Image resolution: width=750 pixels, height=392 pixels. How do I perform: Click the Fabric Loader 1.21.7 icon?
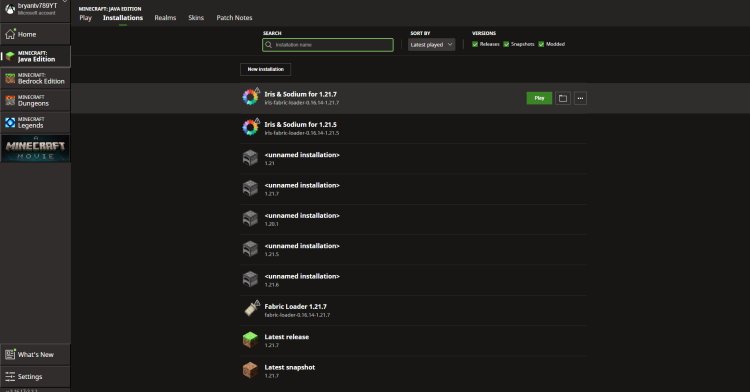pyautogui.click(x=251, y=309)
